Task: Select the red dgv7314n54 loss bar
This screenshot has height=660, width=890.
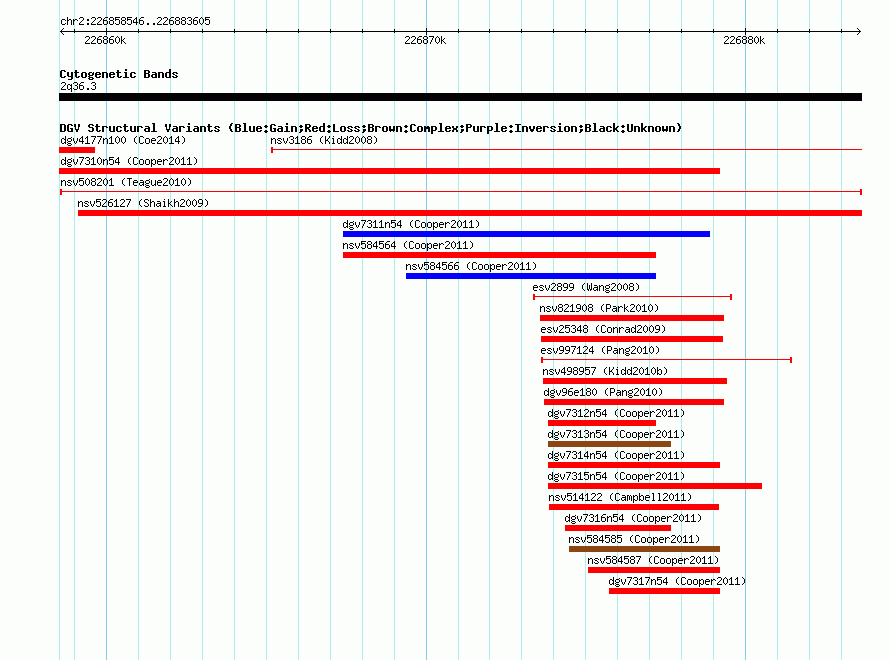Action: [634, 465]
